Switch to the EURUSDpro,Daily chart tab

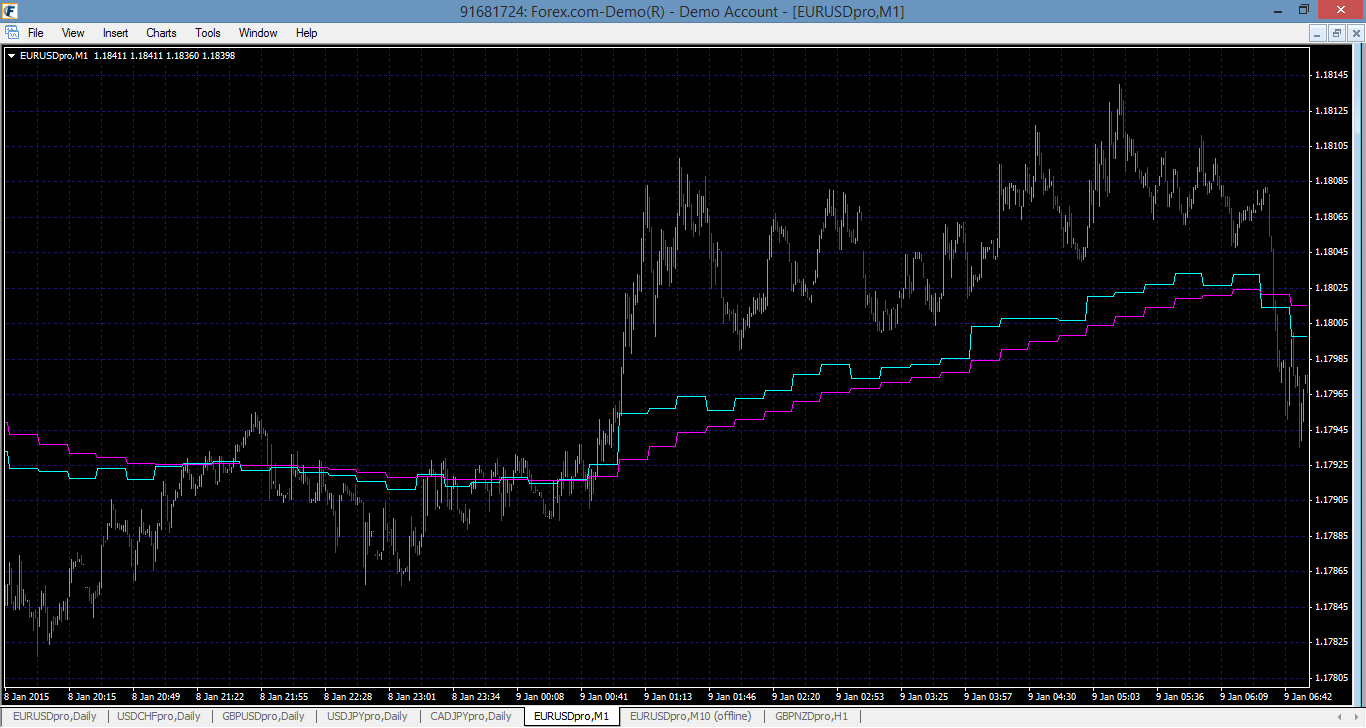coord(55,716)
